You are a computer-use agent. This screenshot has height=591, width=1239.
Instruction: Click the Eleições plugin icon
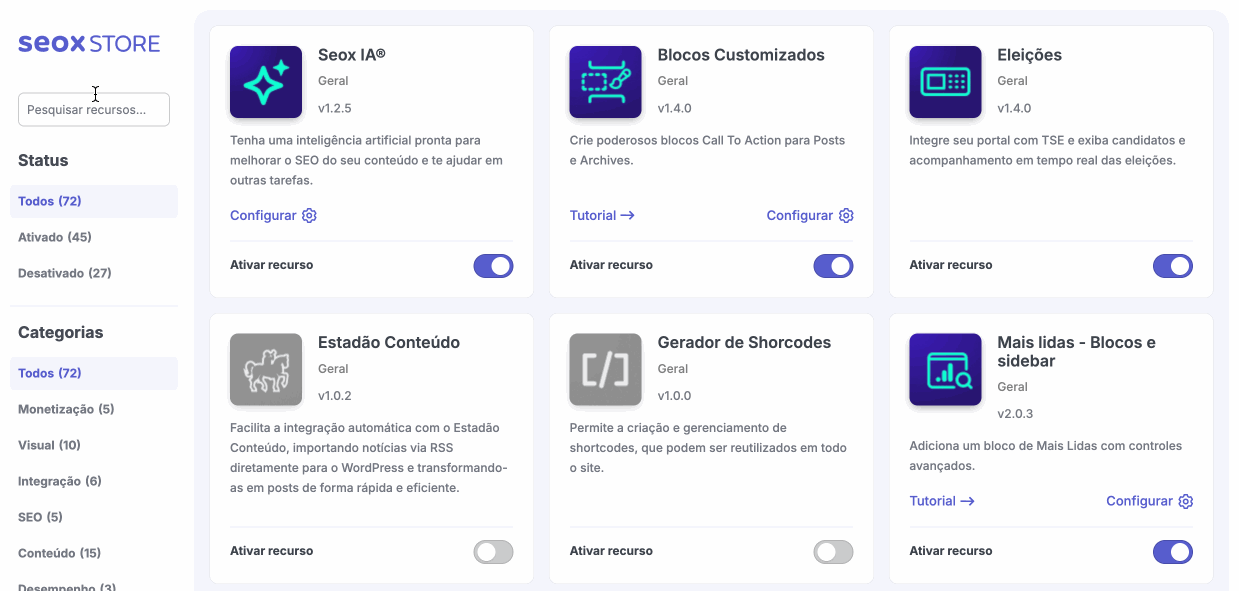[945, 82]
